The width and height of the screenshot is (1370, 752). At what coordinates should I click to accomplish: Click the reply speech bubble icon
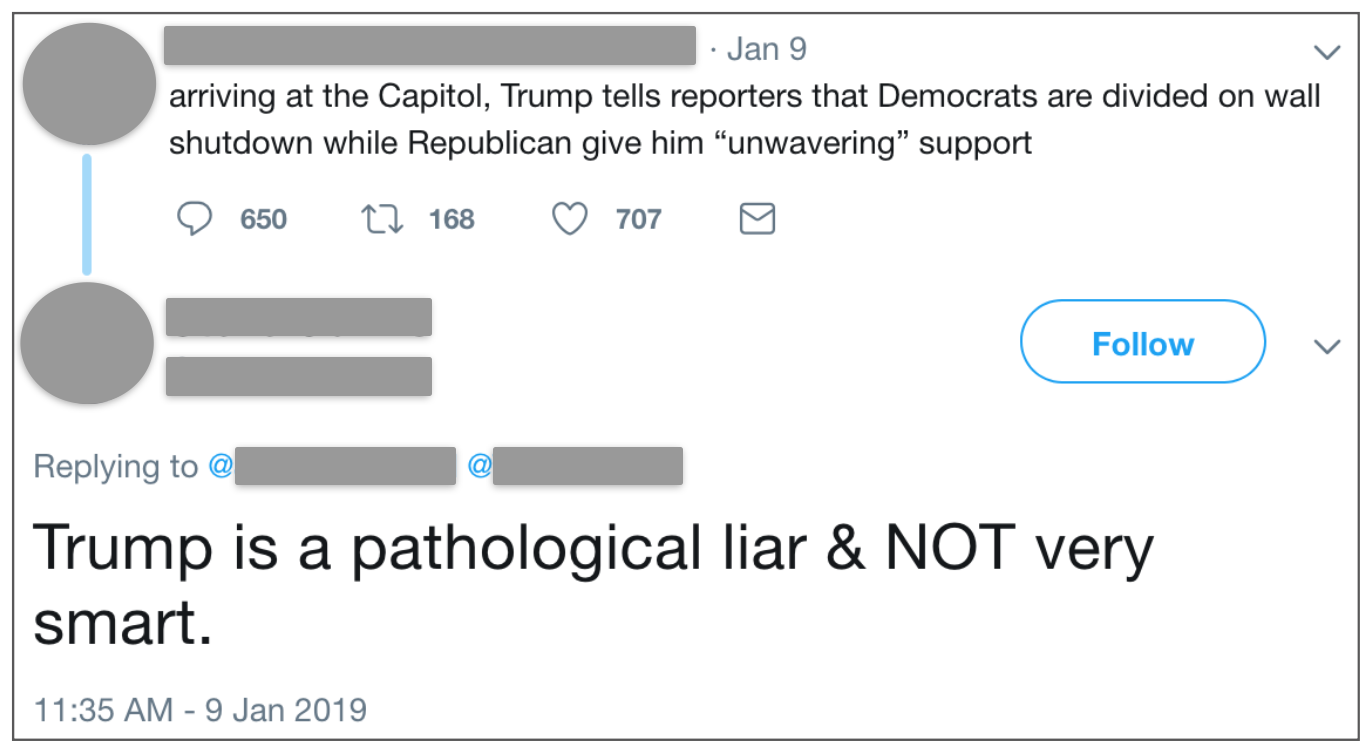pyautogui.click(x=196, y=219)
